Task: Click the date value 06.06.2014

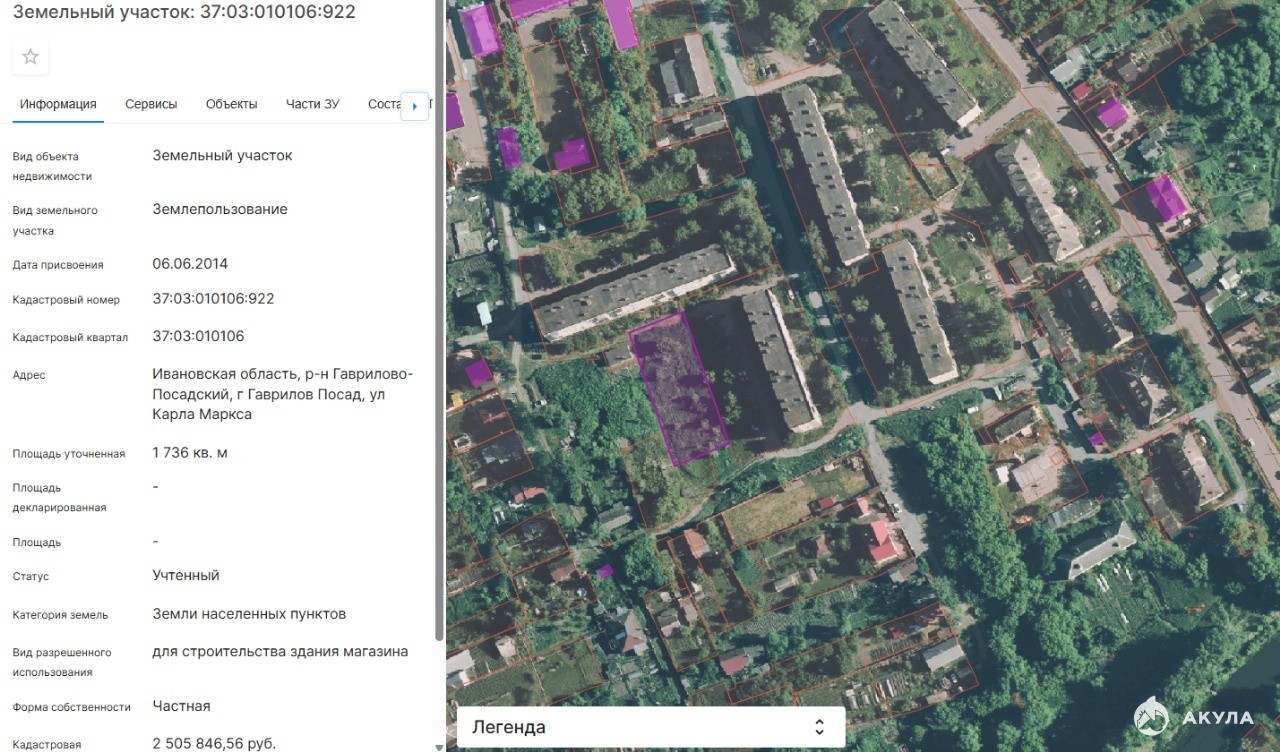Action: click(190, 264)
